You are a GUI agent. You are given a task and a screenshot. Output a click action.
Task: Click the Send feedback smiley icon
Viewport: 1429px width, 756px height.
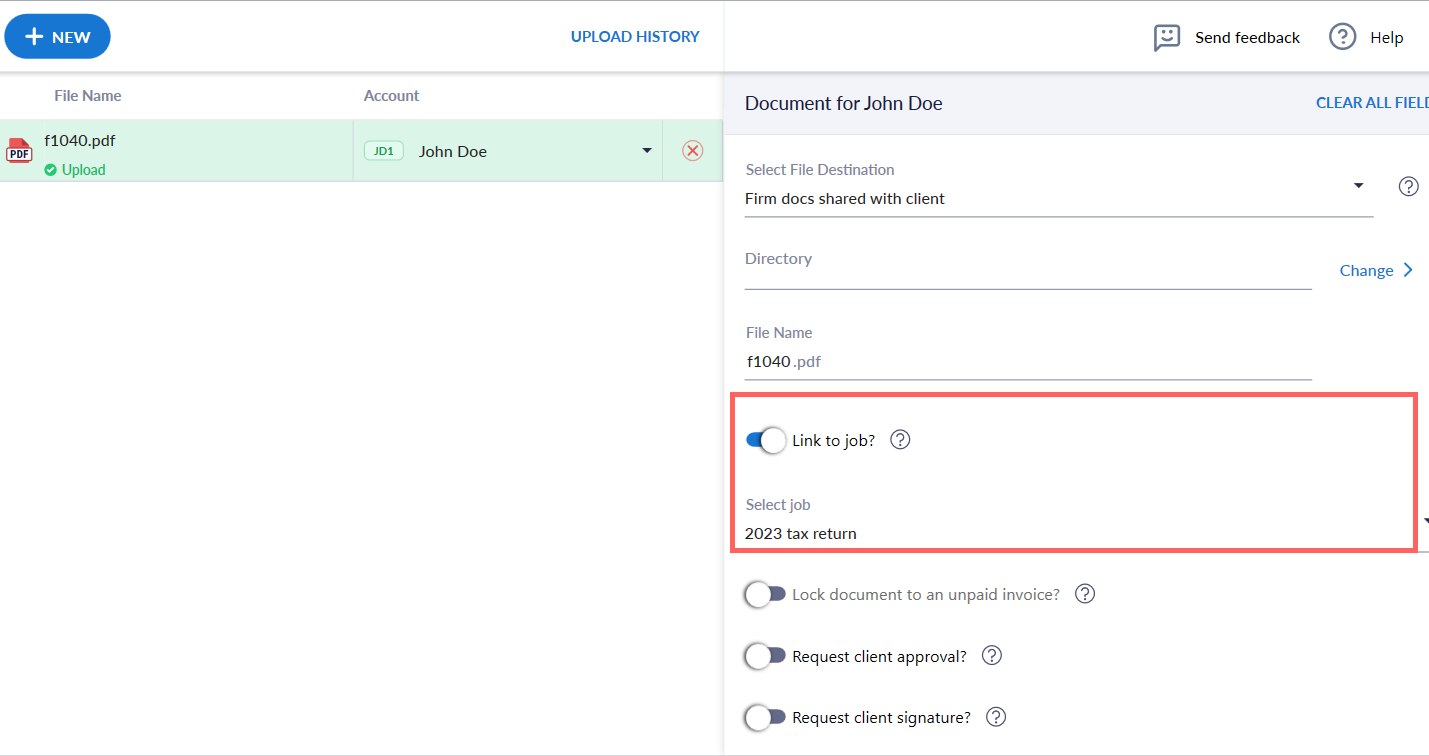[1166, 38]
